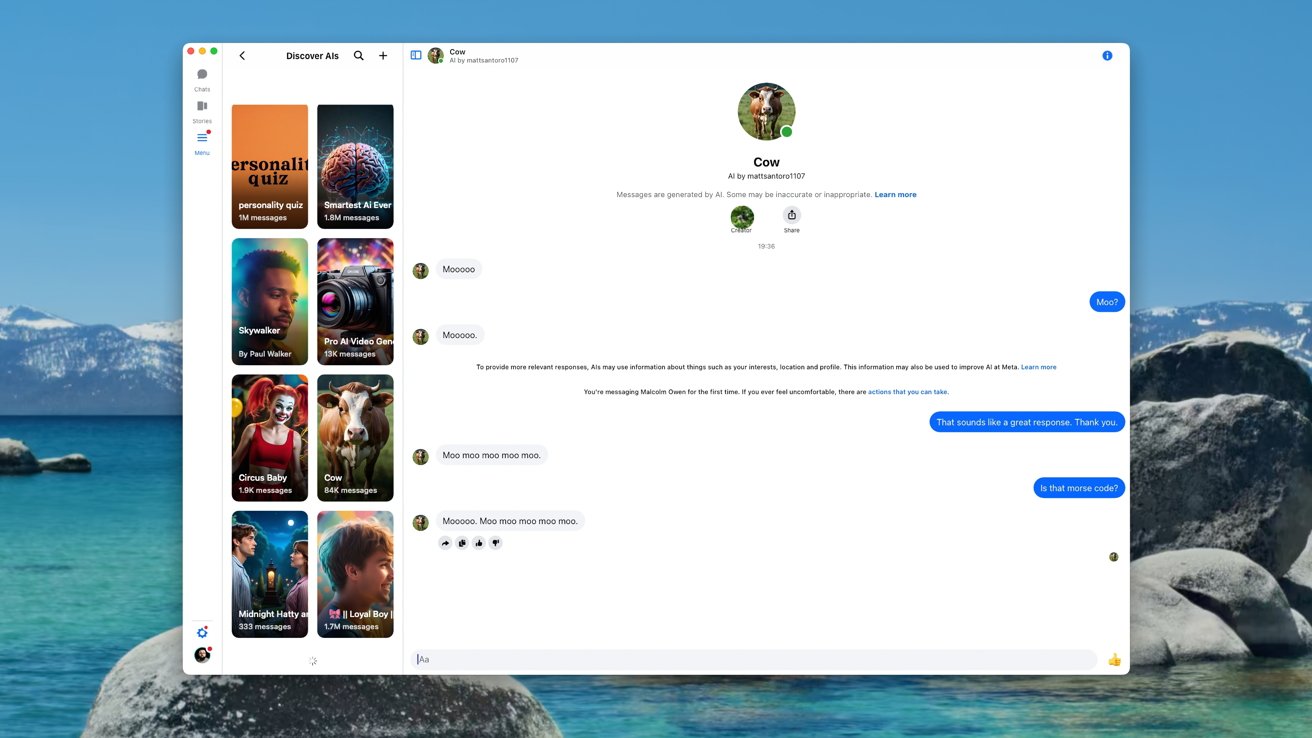Give a thumbs up to Cow's message
This screenshot has height=738, width=1312.
tap(478, 542)
